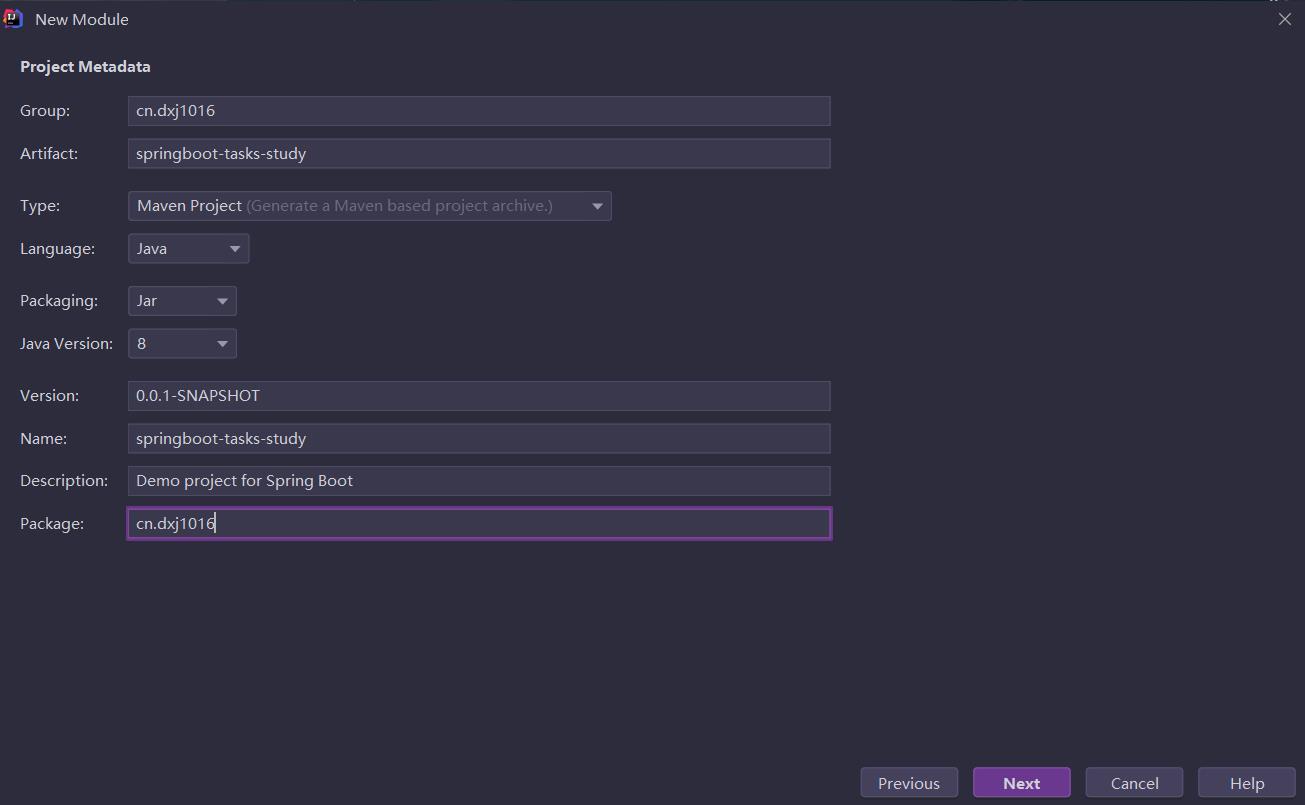Click into the Version field 0.0.1-SNAPSHOT

pyautogui.click(x=479, y=396)
